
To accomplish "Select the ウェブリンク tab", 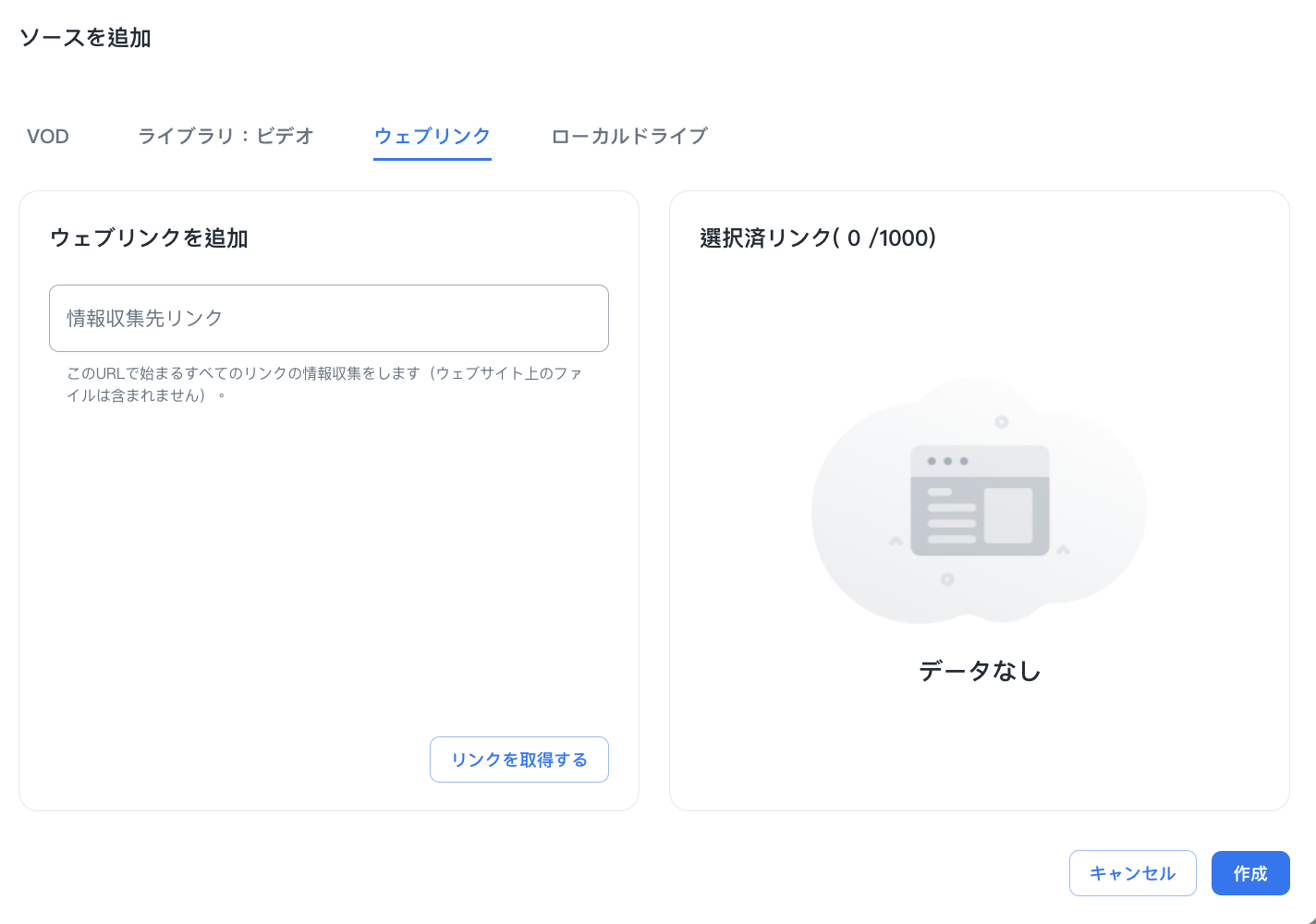I will [432, 137].
